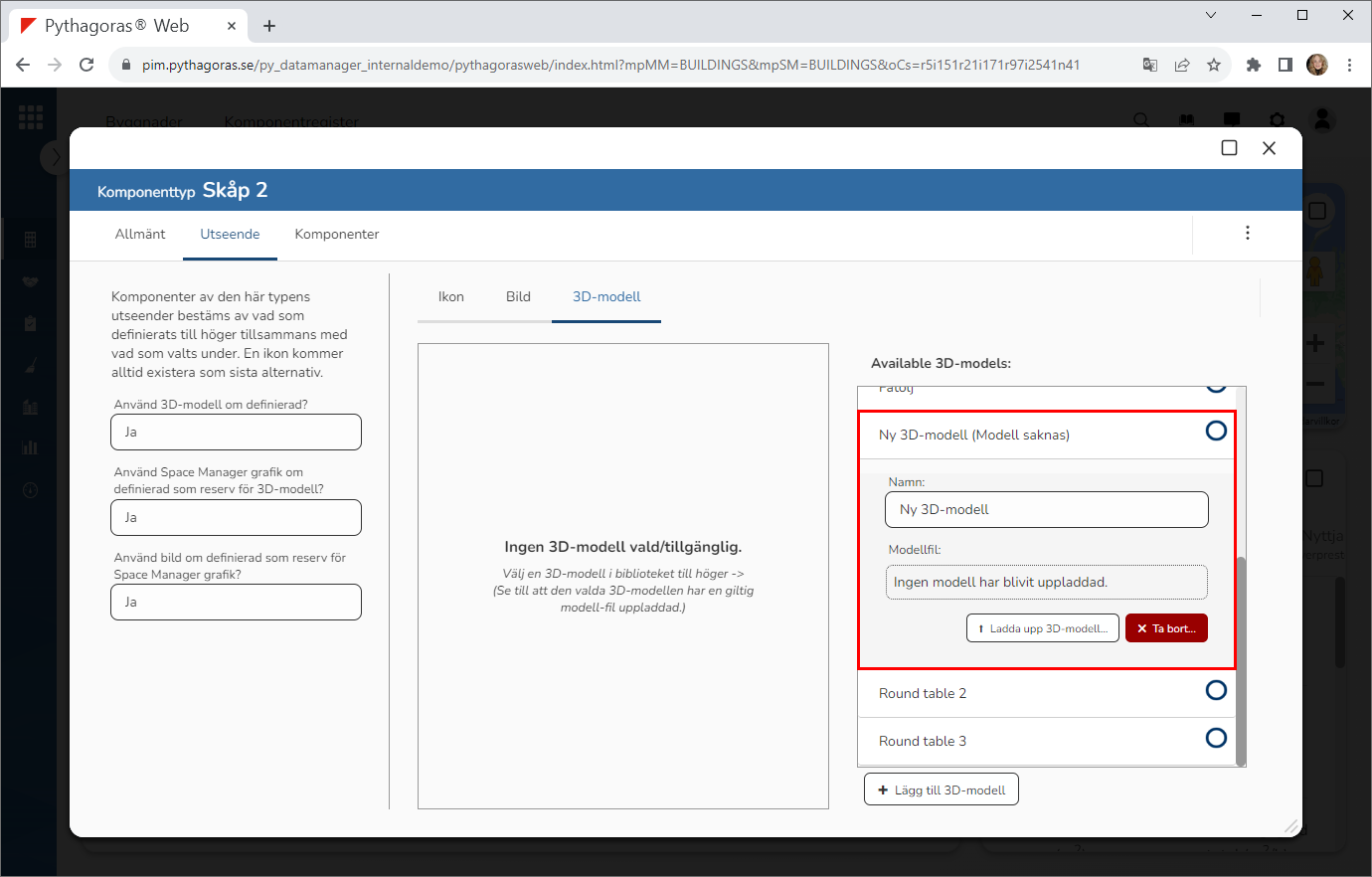1372x877 pixels.
Task: Open the Ikon sub-tab
Action: [450, 297]
